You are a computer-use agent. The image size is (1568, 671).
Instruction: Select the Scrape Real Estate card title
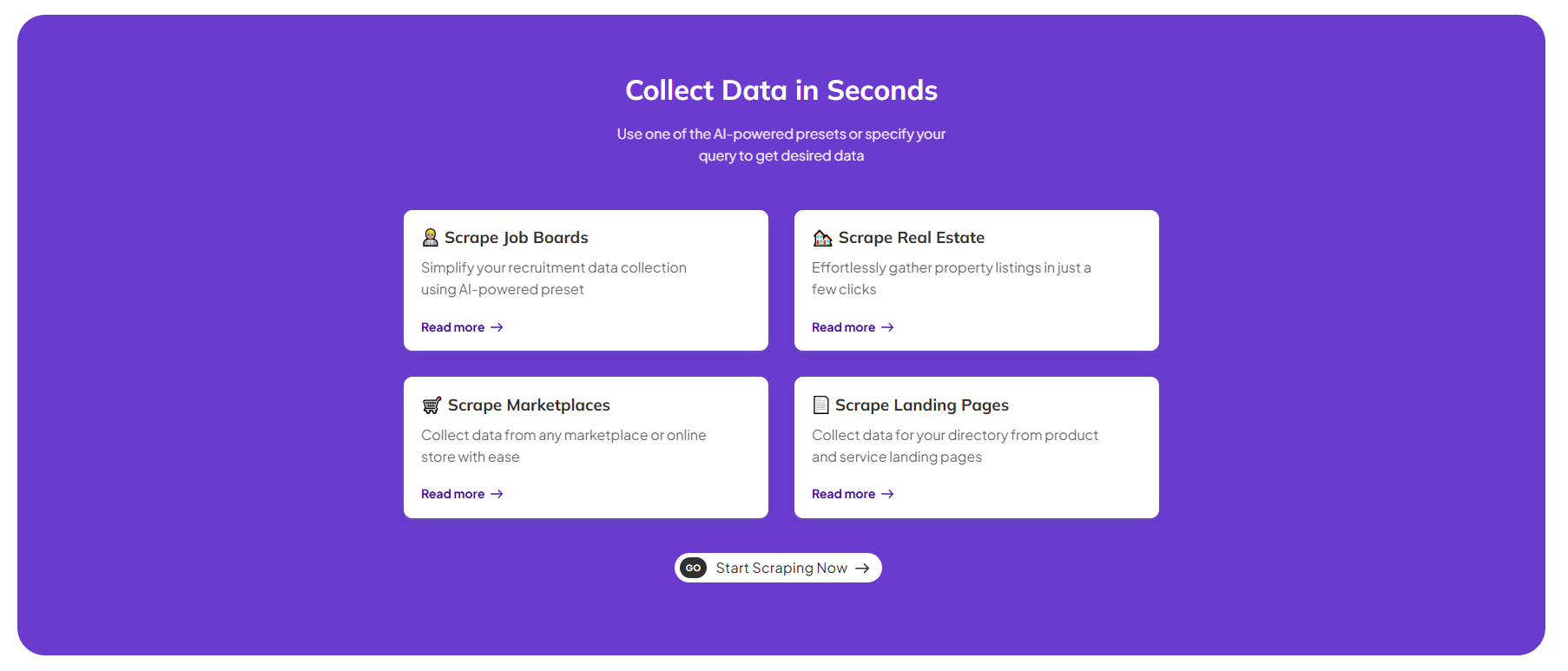point(912,238)
